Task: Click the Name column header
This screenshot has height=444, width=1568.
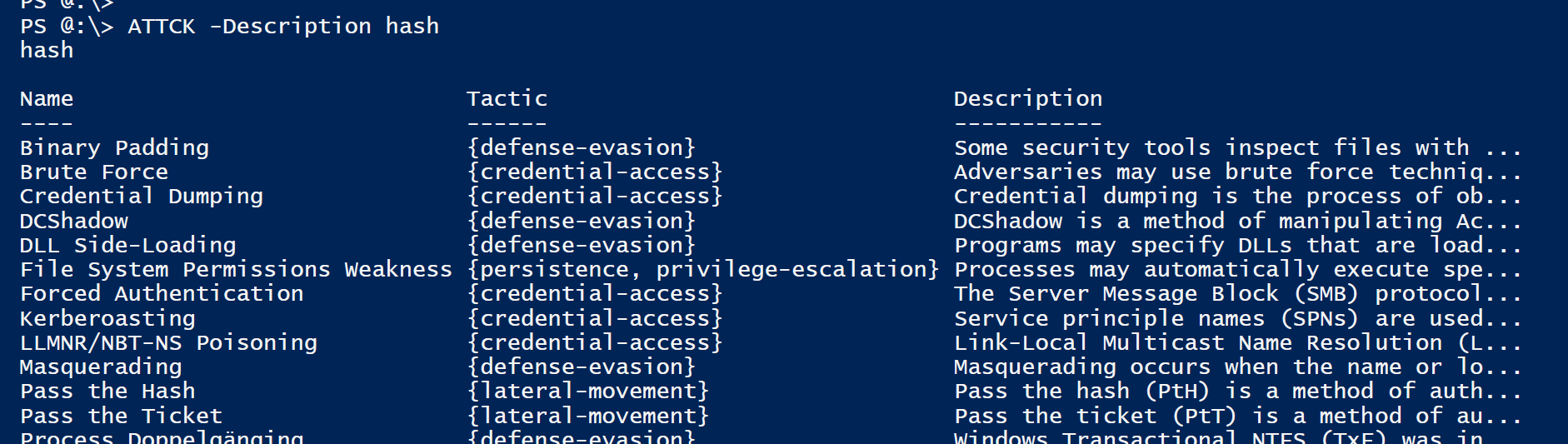Action: tap(47, 99)
